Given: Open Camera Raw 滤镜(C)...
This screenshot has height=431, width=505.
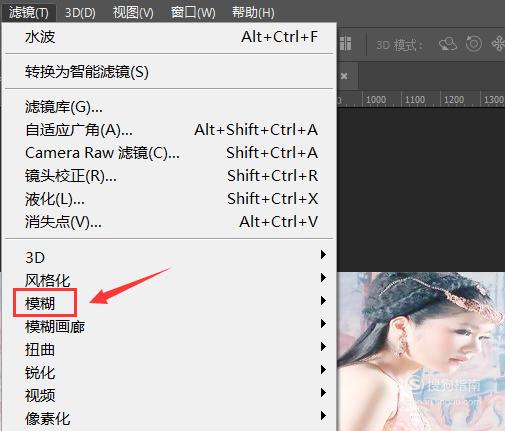Looking at the screenshot, I should [x=169, y=153].
